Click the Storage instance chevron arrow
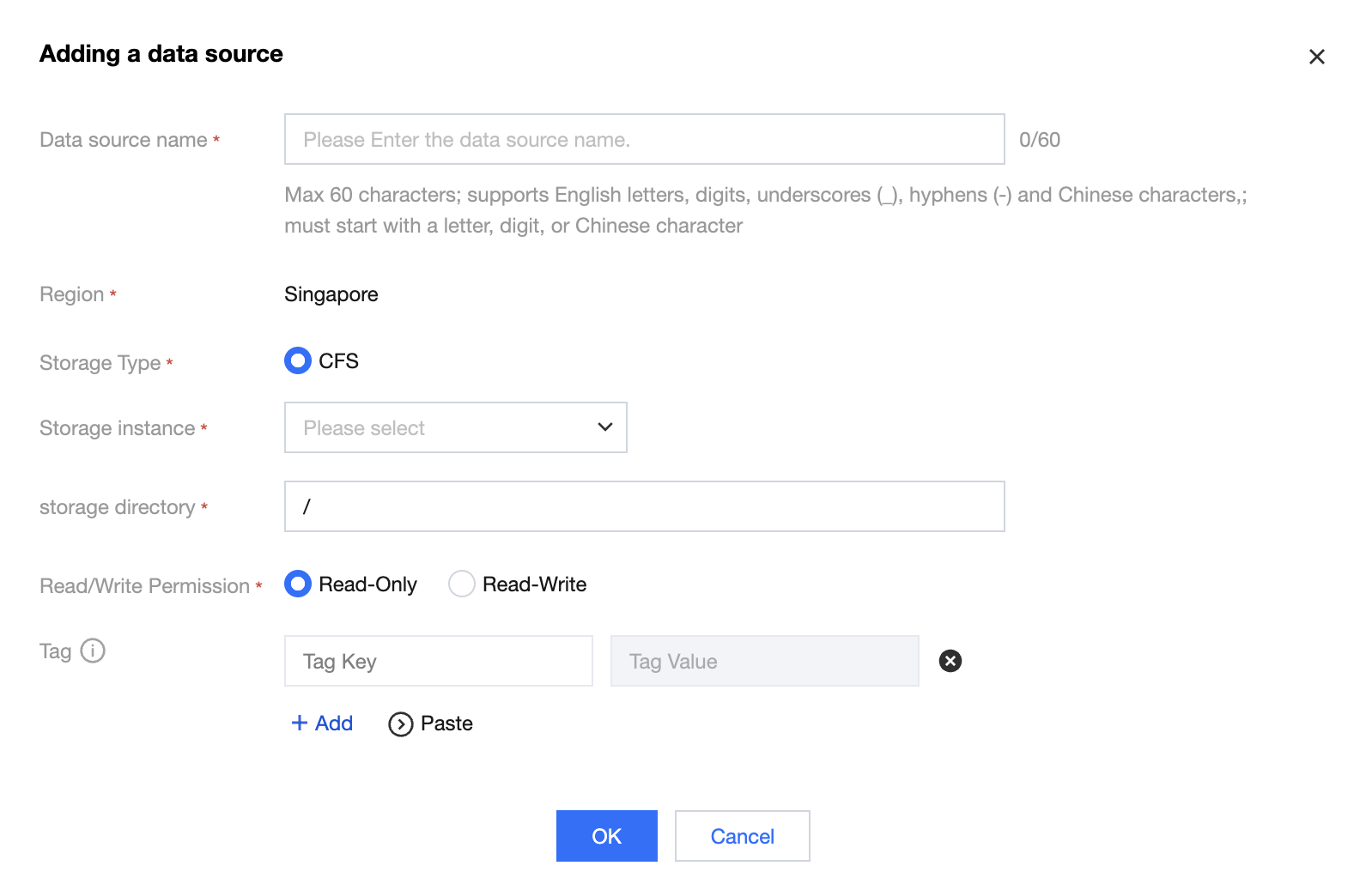 [x=605, y=427]
